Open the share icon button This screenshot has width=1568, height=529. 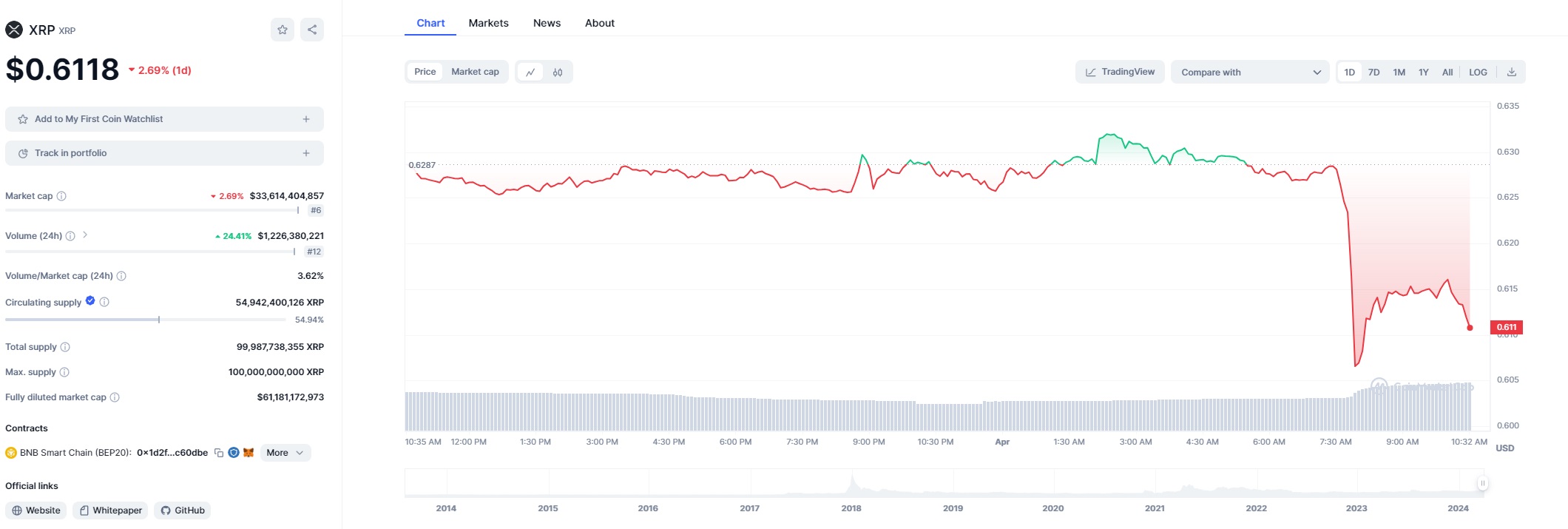click(x=312, y=30)
